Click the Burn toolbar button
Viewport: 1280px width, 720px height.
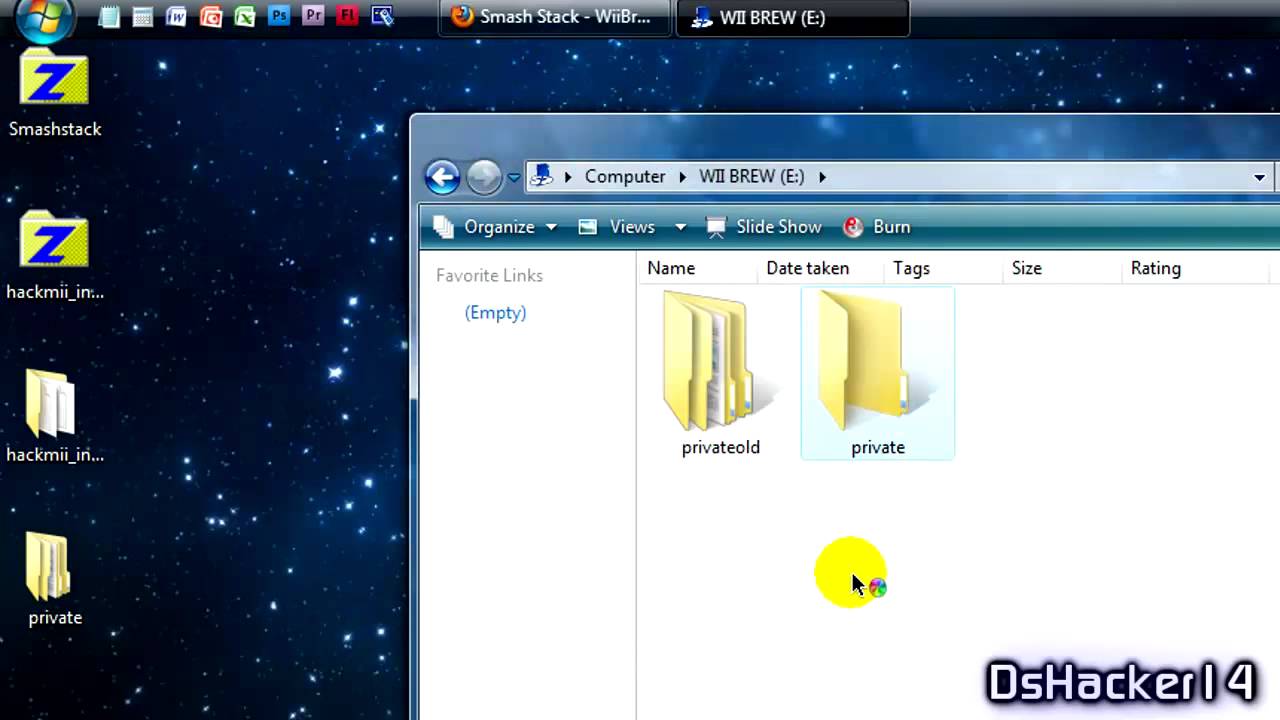[877, 227]
